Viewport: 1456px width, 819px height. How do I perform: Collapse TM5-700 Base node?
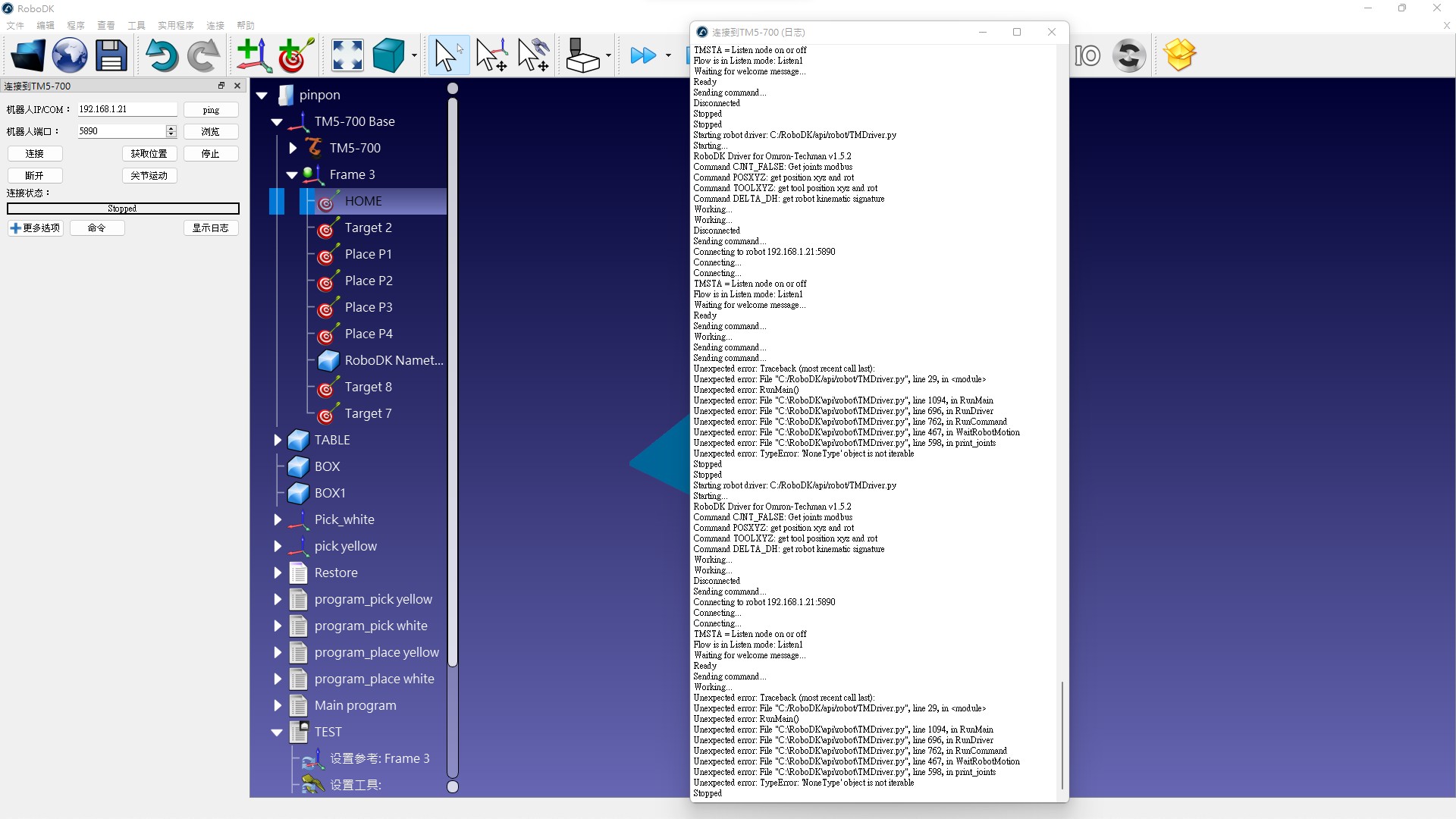pos(277,122)
